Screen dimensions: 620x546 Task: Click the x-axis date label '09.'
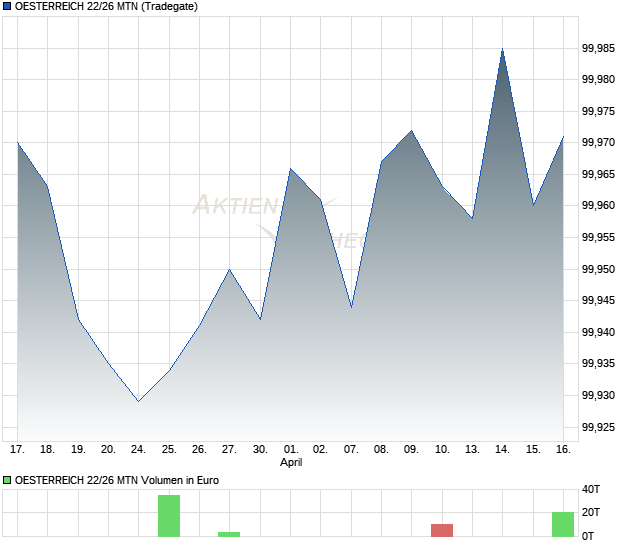click(x=411, y=450)
